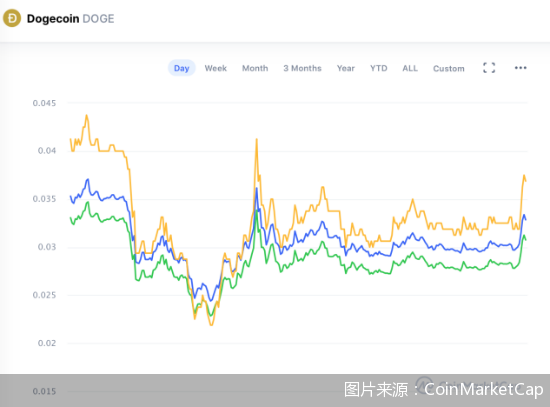550x407 pixels.
Task: Click the blue line's mid-chart spike
Action: point(257,189)
